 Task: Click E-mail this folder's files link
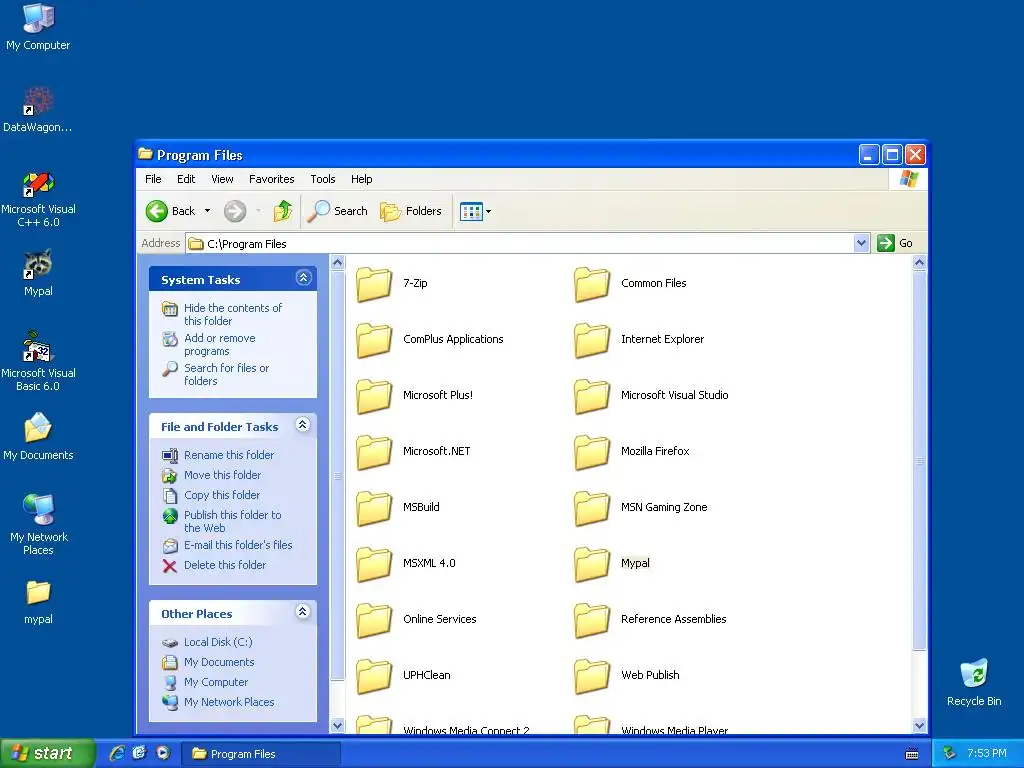227,545
